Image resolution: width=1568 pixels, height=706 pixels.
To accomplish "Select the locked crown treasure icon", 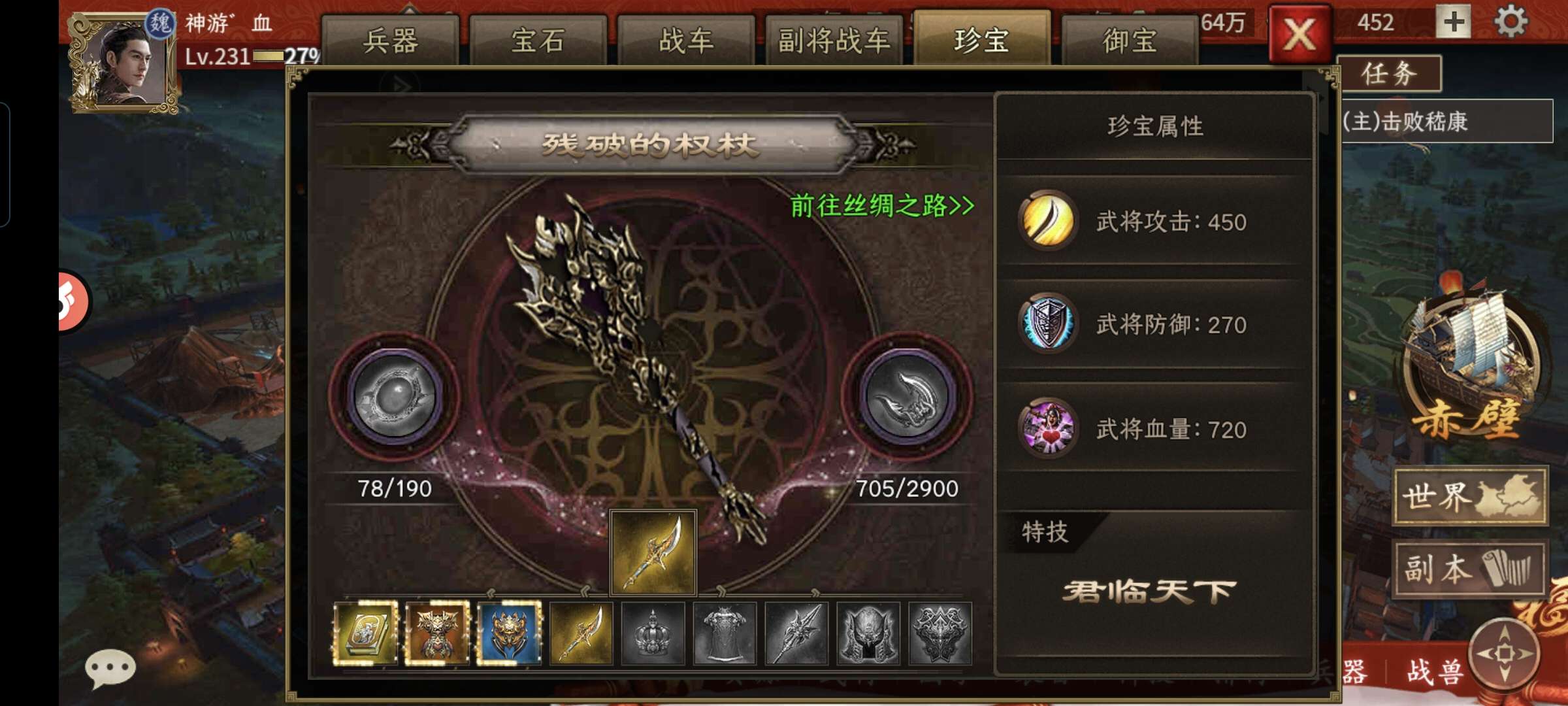I will point(653,633).
